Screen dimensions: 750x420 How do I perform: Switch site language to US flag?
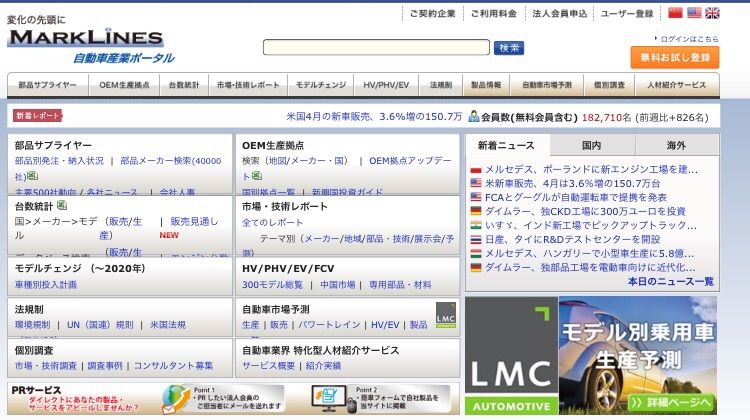[694, 13]
